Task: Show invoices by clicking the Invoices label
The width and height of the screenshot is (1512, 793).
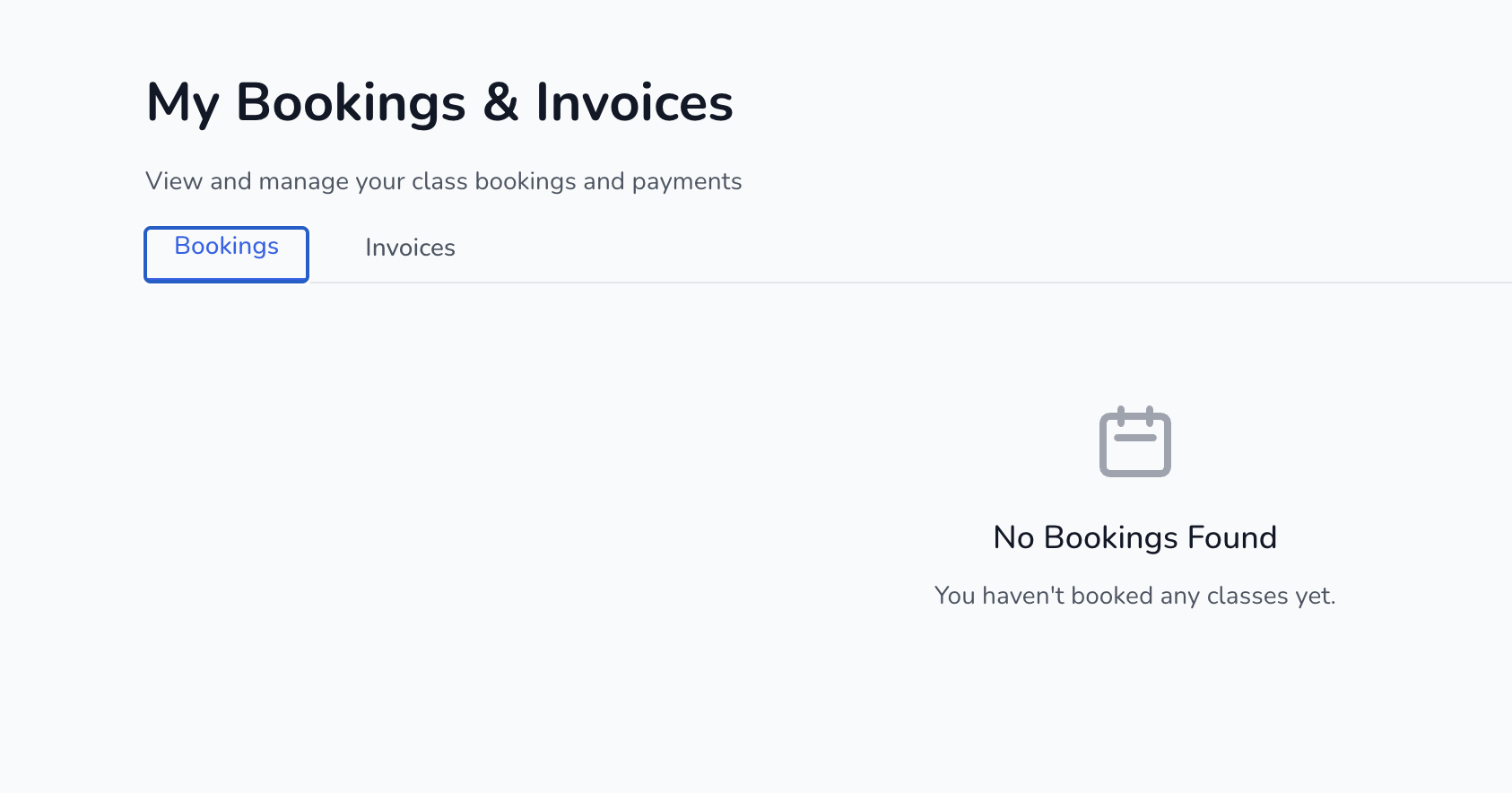Action: point(410,248)
